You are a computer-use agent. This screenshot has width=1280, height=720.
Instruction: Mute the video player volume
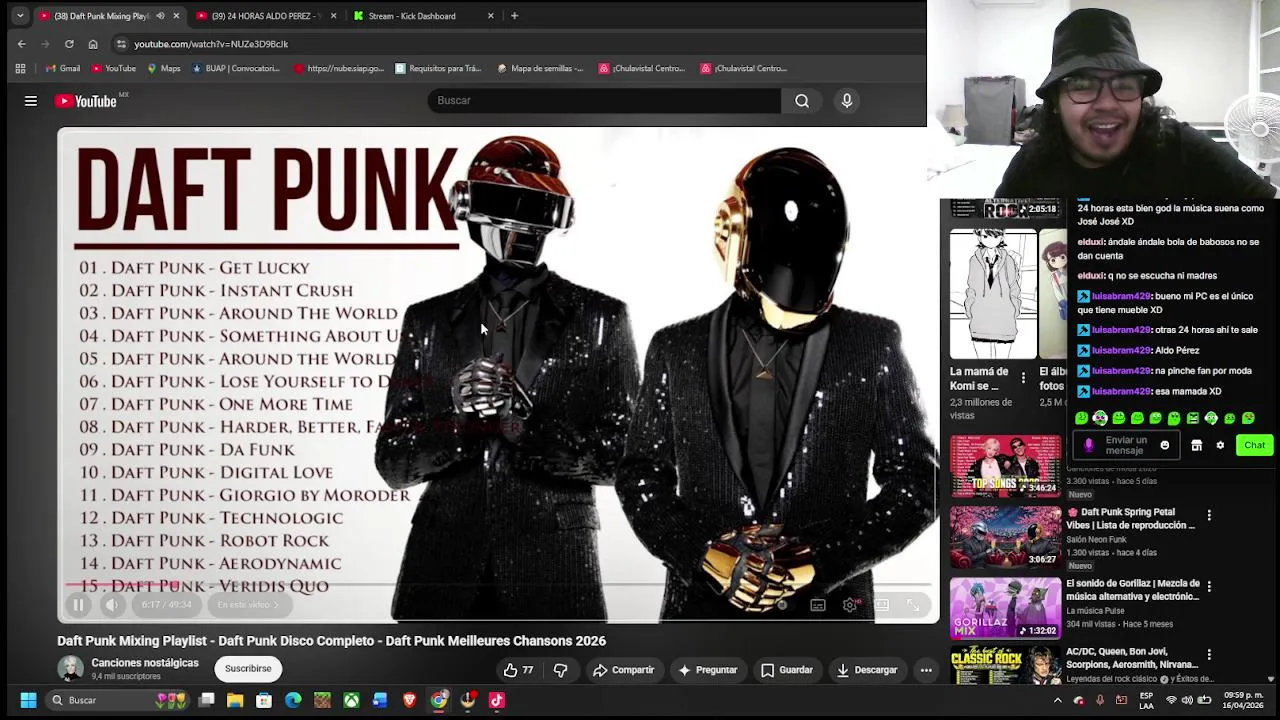click(x=112, y=605)
